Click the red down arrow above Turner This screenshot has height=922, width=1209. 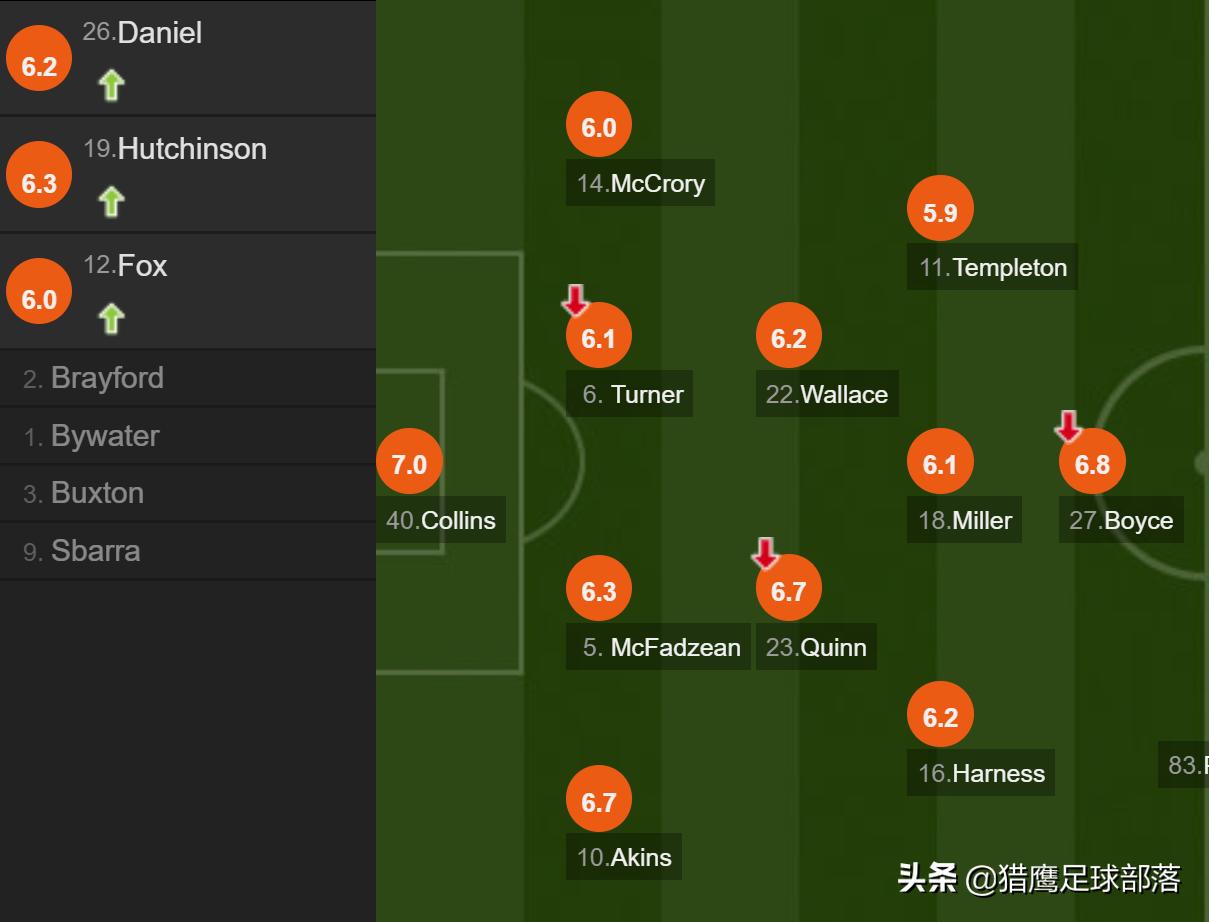[577, 298]
